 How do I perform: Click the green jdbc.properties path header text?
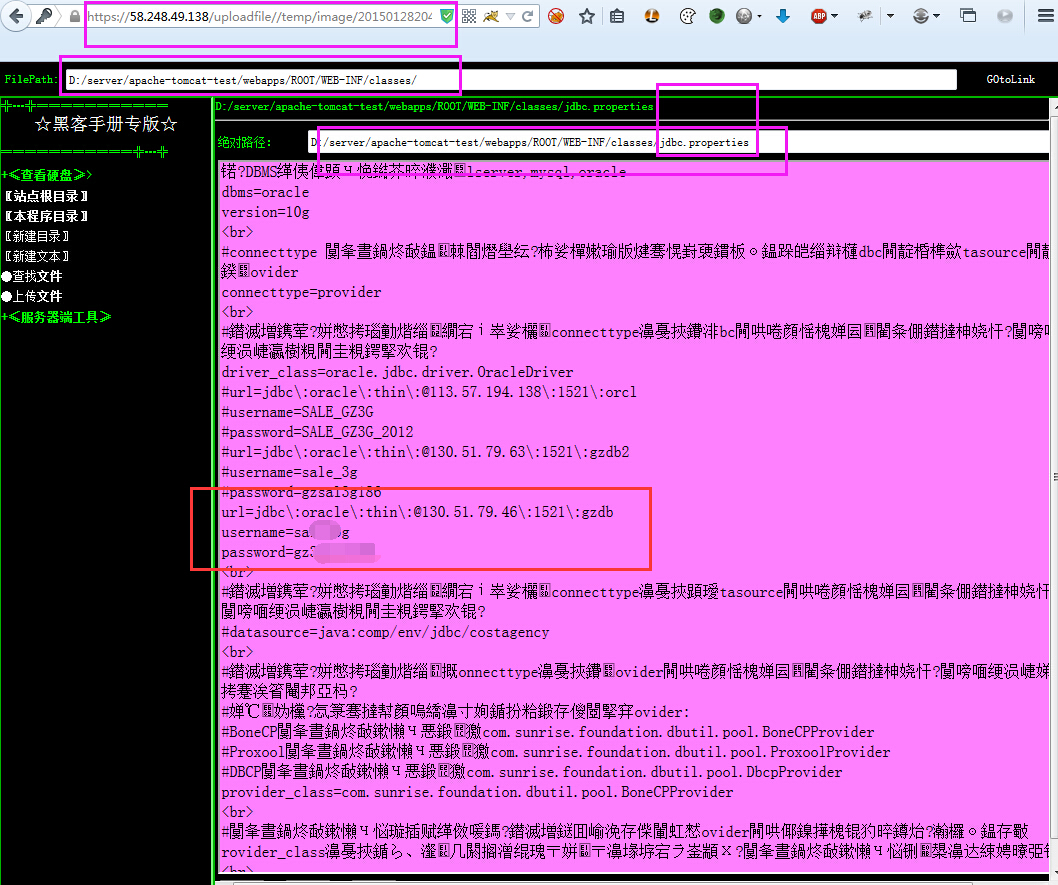coord(434,107)
